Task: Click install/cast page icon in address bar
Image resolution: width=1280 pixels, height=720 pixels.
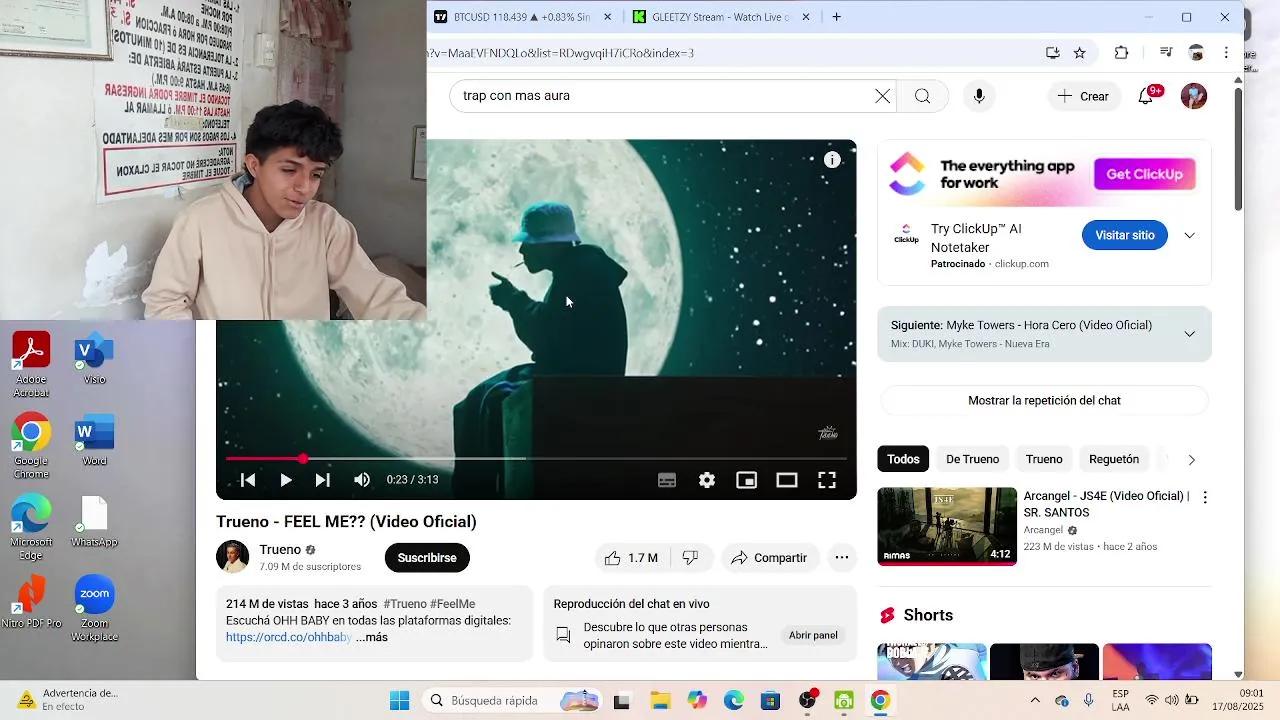Action: pyautogui.click(x=1052, y=53)
